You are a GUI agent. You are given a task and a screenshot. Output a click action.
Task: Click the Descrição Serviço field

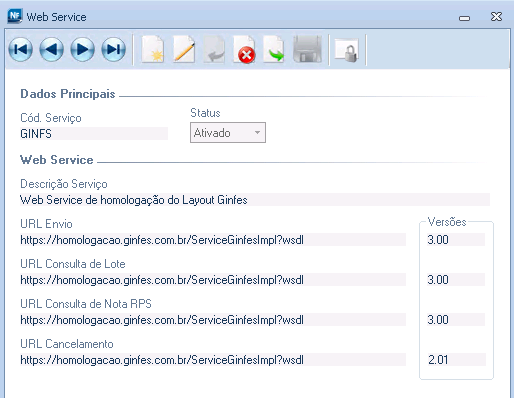click(x=255, y=200)
